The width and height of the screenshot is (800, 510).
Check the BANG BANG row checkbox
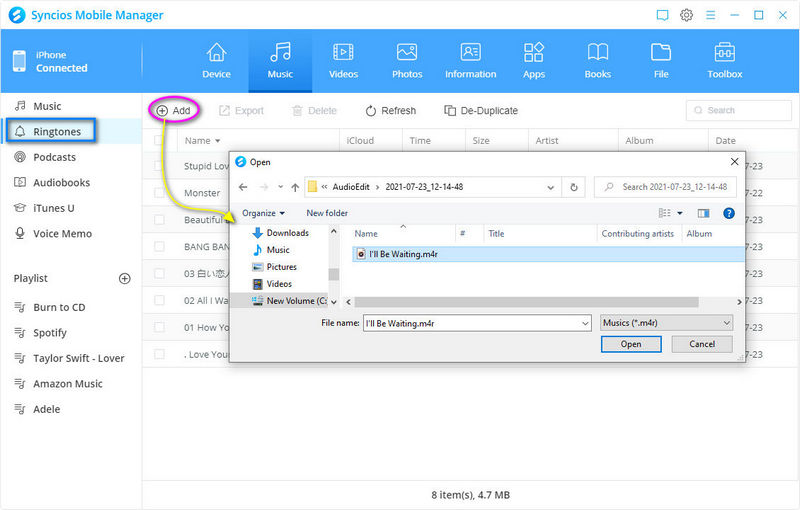[159, 247]
